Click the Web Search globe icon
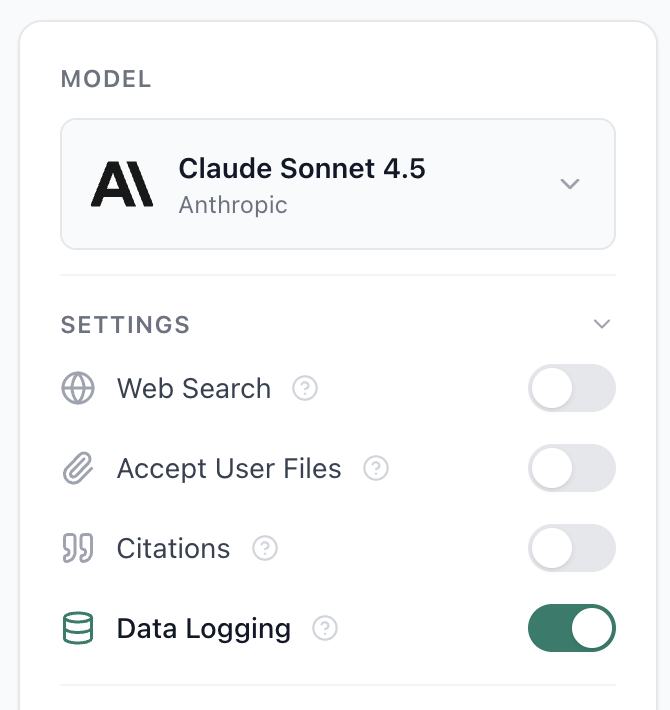 [x=78, y=388]
